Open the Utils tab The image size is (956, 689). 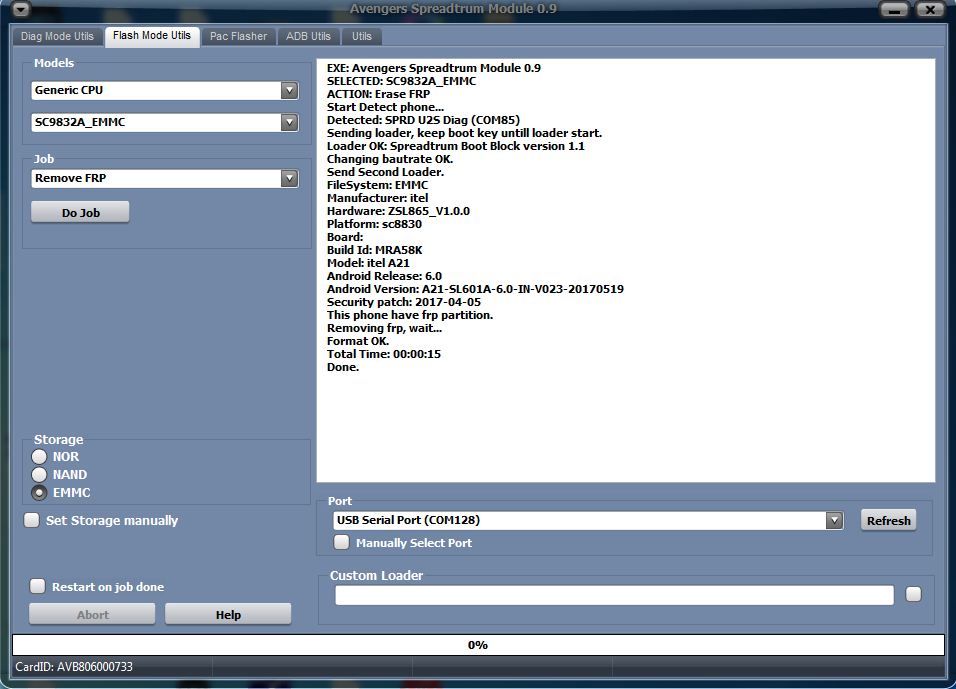click(362, 36)
